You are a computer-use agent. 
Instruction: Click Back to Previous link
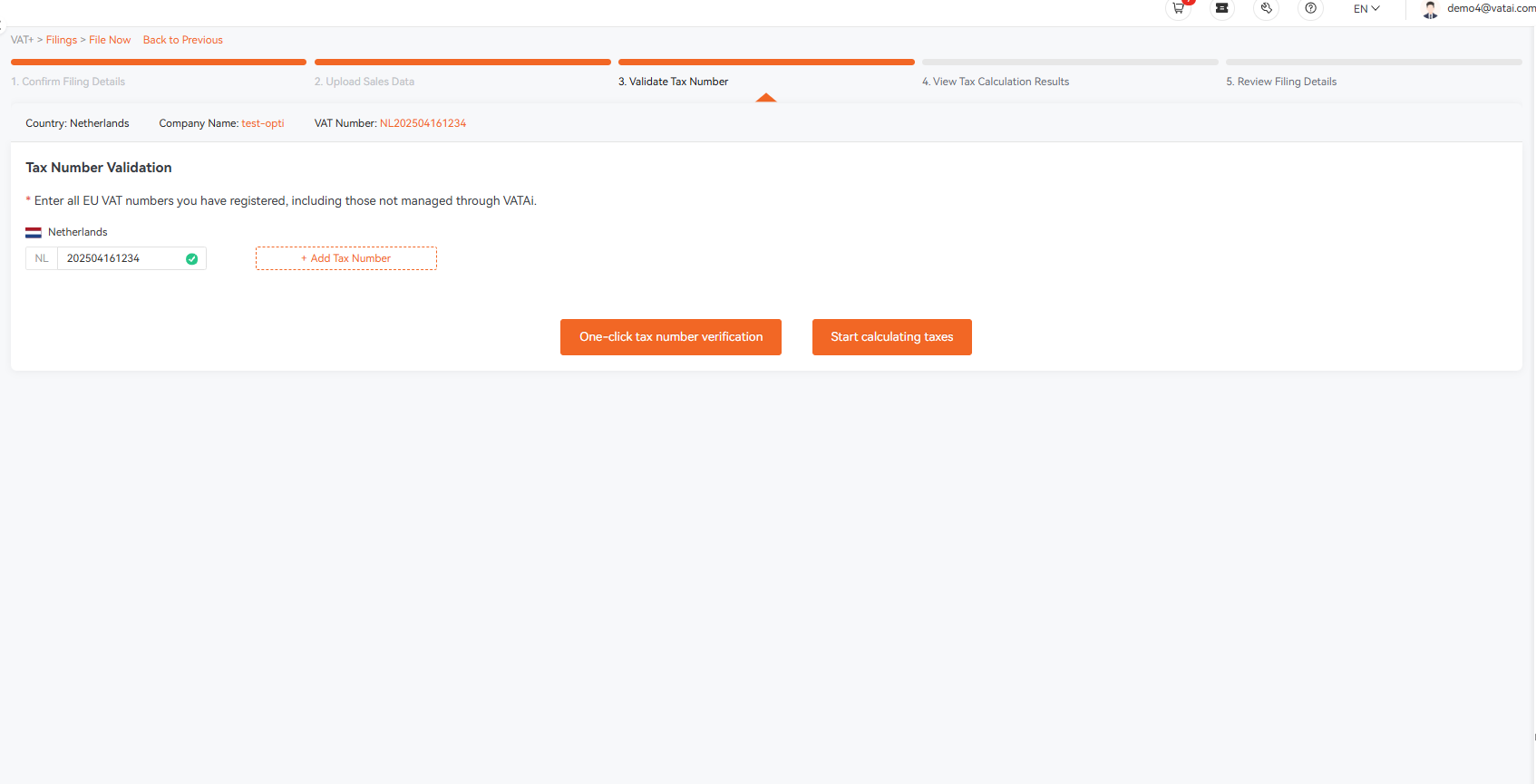click(183, 40)
